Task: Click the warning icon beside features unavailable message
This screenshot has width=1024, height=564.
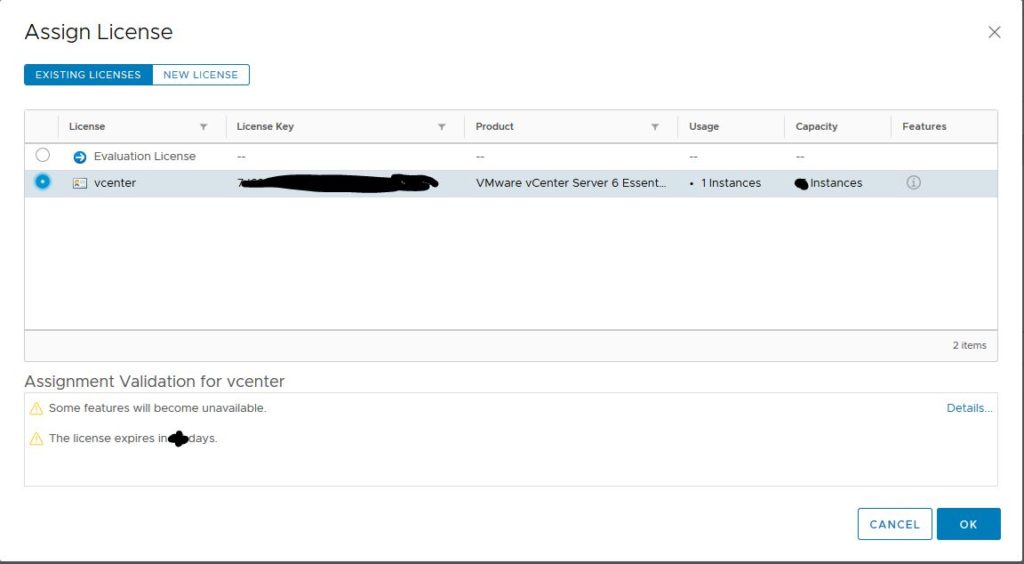Action: coord(37,409)
